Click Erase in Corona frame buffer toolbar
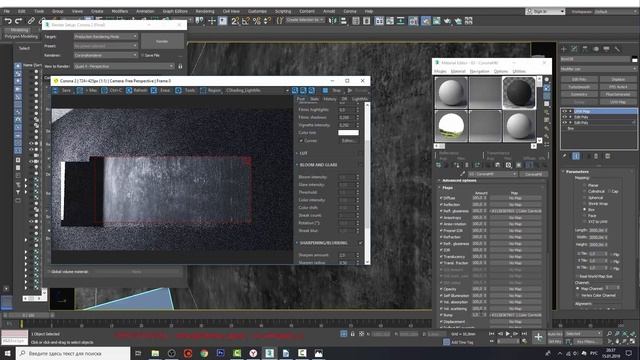 (161, 90)
